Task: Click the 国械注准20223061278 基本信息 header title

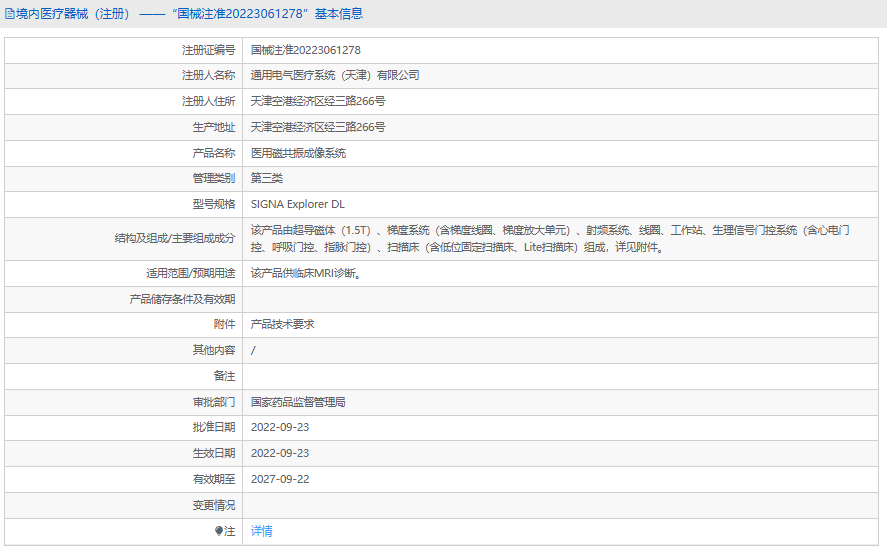Action: (268, 14)
